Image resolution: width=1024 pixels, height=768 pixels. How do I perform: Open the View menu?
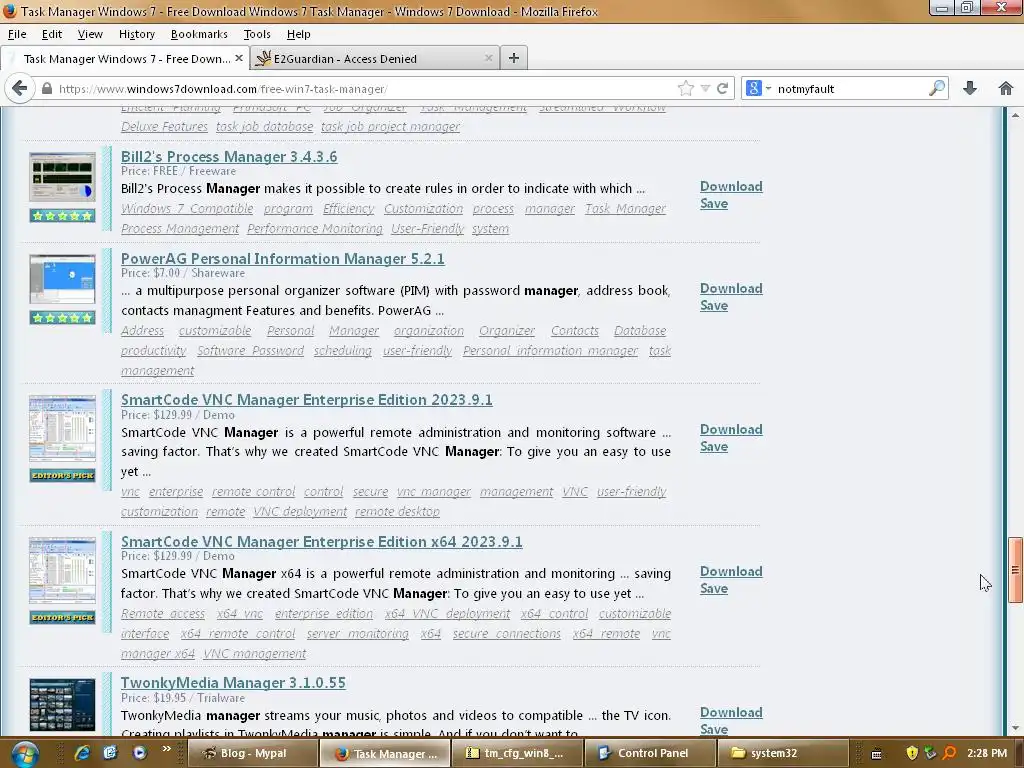click(x=89, y=34)
